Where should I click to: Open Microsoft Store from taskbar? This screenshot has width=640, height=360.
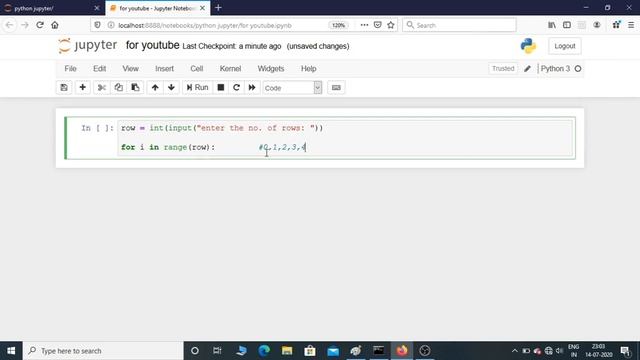[310, 351]
